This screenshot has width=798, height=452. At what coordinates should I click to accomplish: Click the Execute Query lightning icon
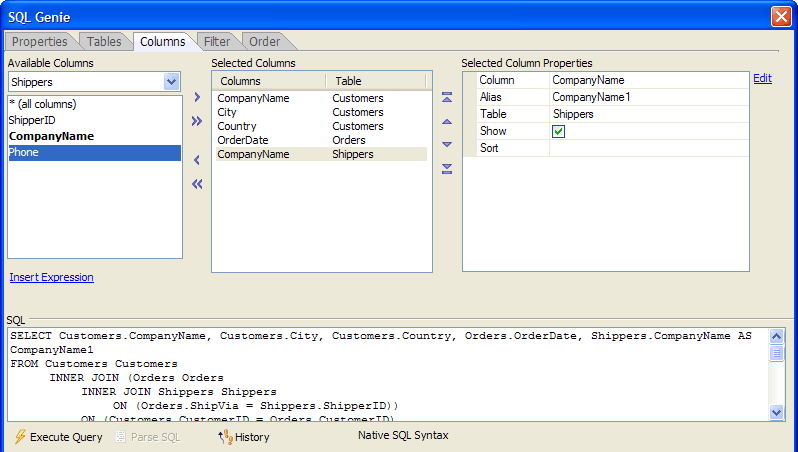pyautogui.click(x=20, y=437)
